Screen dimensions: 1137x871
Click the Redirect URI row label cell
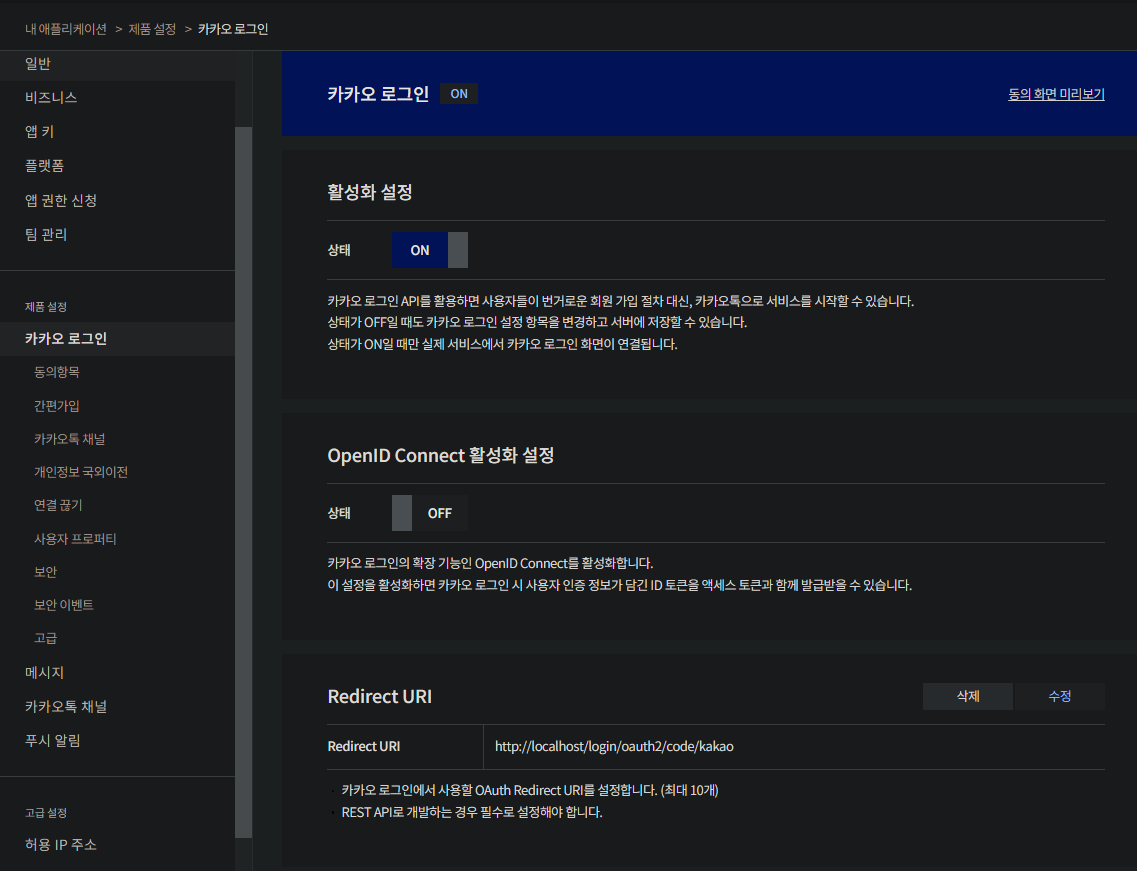click(x=405, y=746)
